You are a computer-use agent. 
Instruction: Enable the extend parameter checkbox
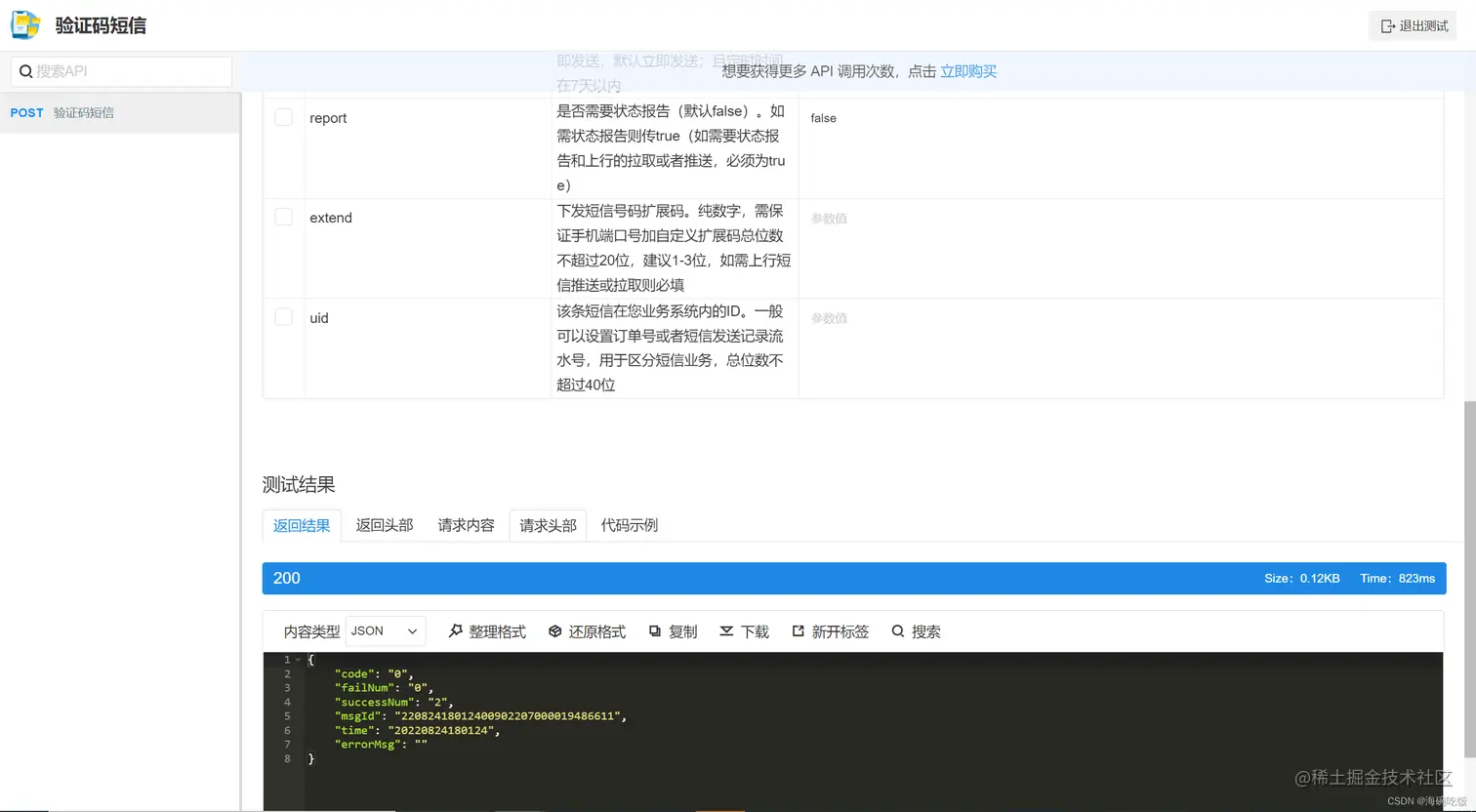(x=283, y=216)
